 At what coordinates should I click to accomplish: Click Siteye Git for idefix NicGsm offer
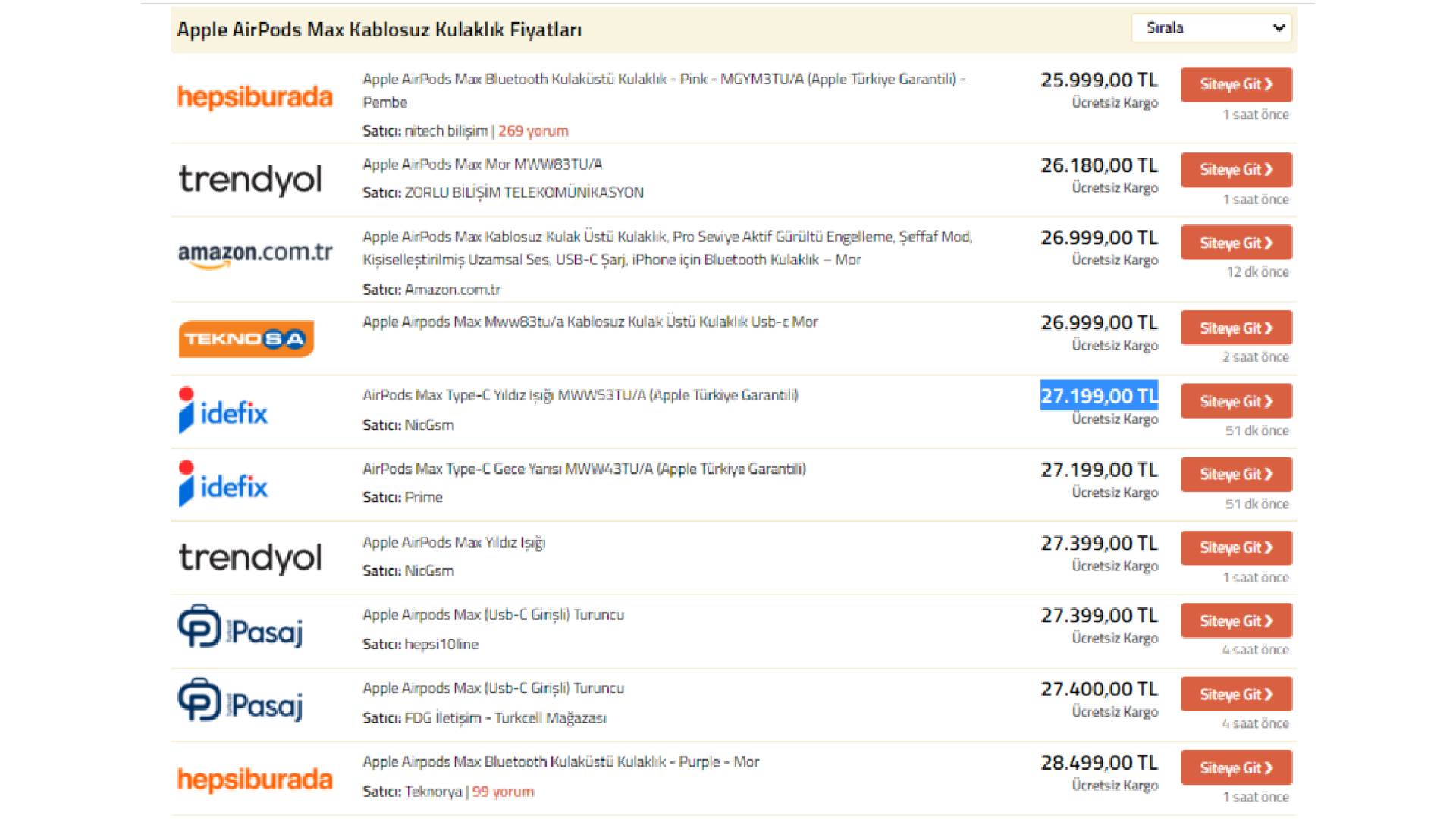point(1236,401)
